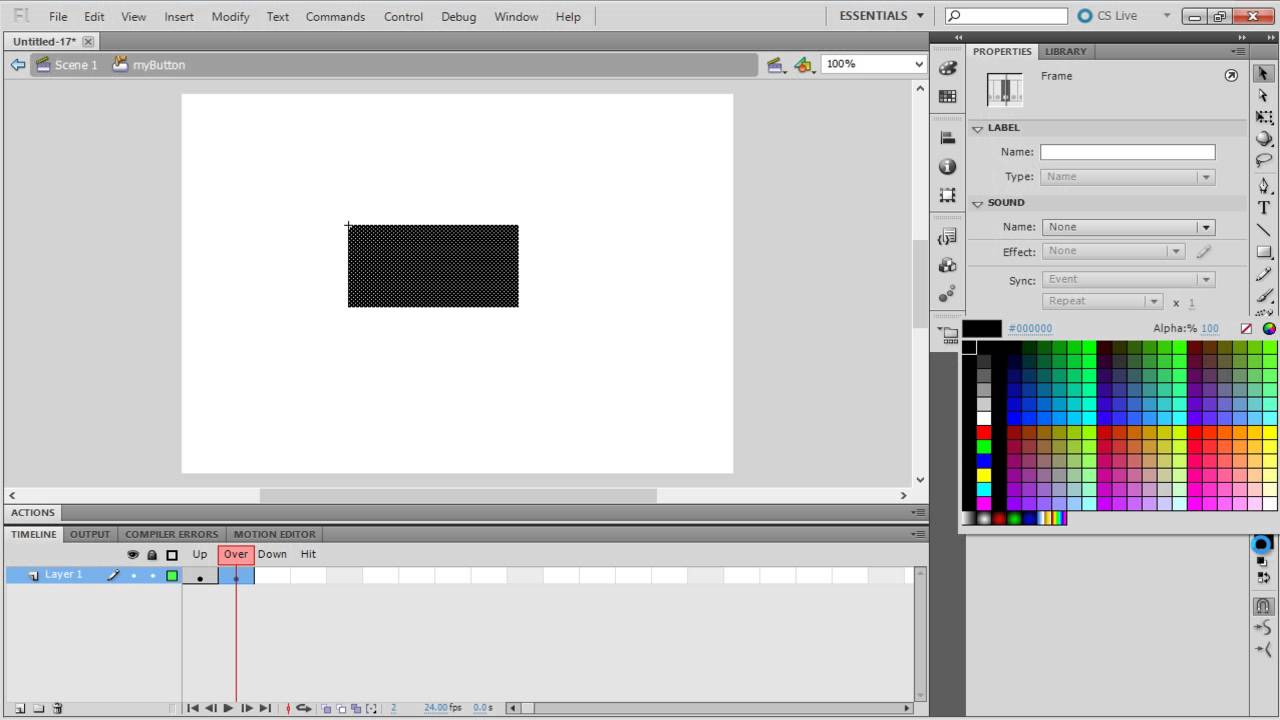Open the Insert menu
1280x720 pixels.
click(x=179, y=17)
